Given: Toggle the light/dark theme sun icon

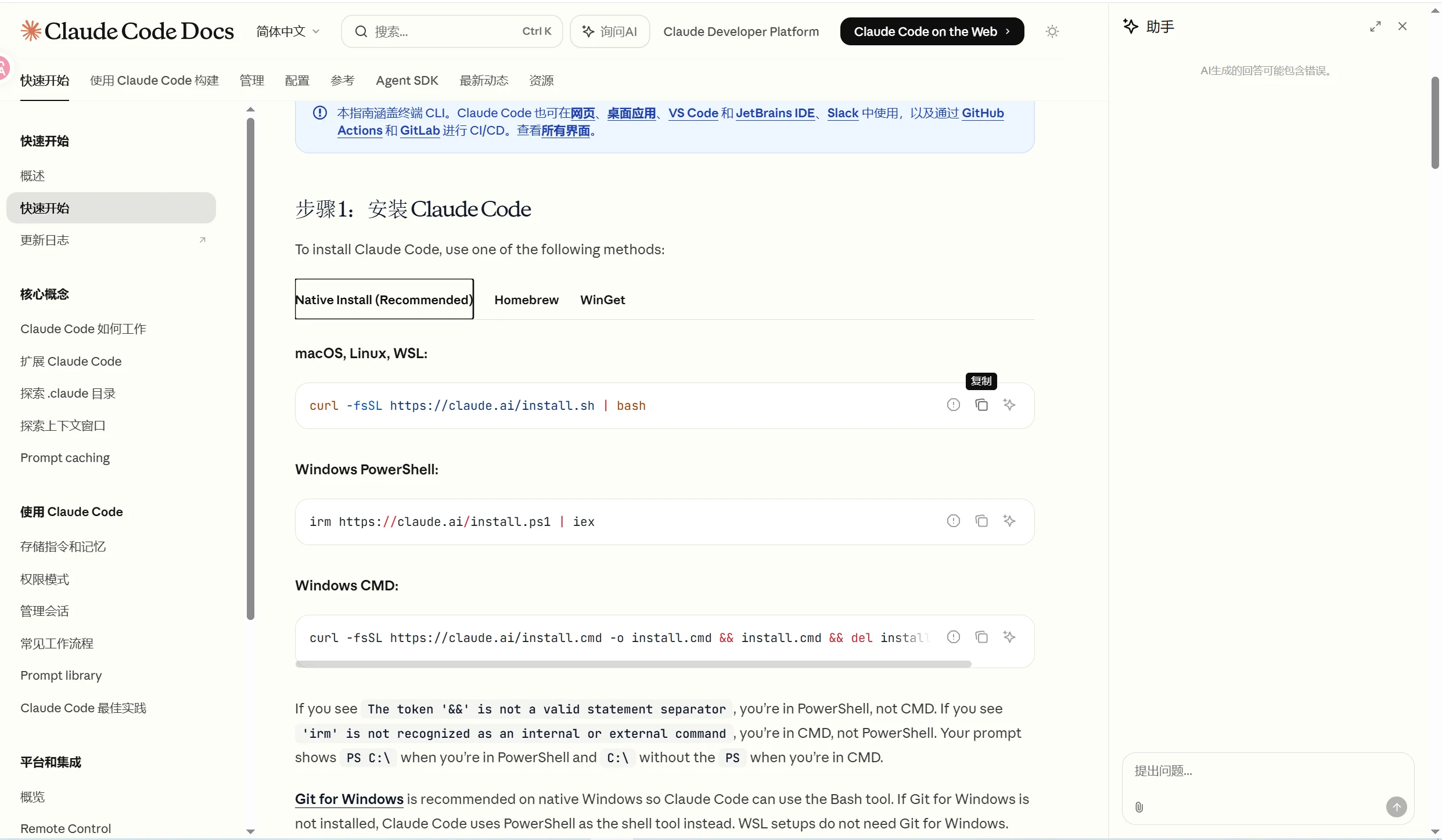Looking at the screenshot, I should 1052,31.
